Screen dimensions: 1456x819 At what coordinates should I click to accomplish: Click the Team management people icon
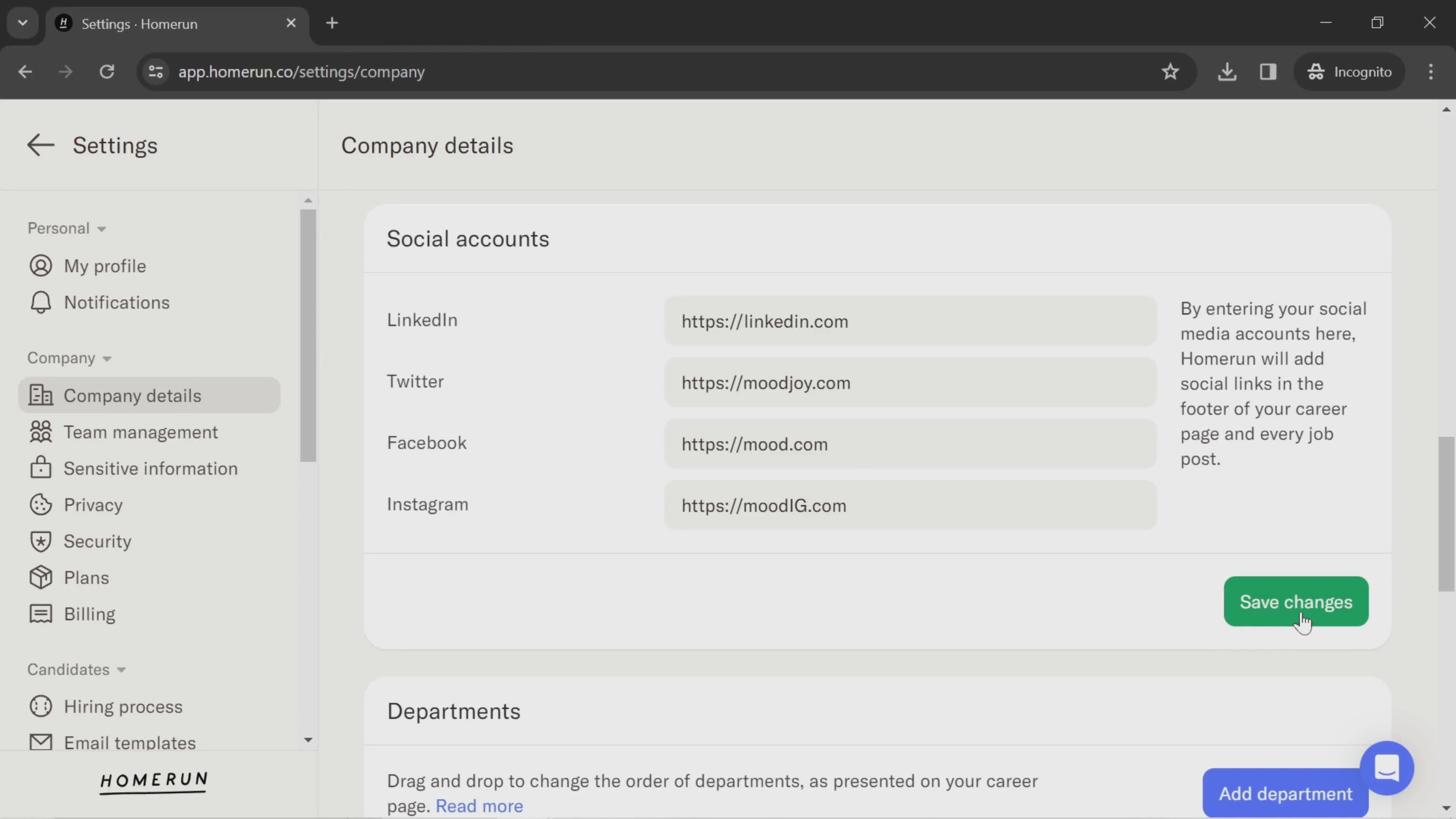click(x=41, y=432)
